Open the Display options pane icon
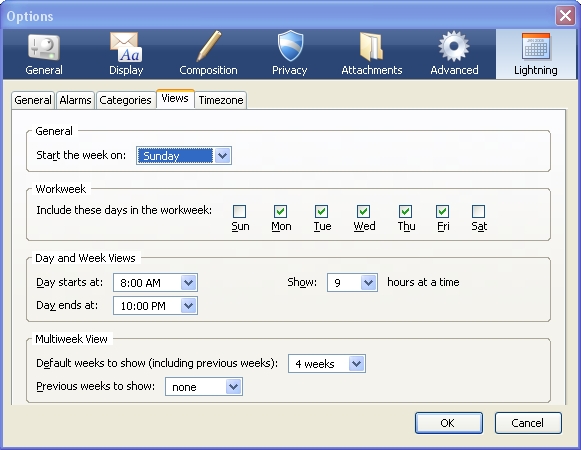This screenshot has width=581, height=450. (126, 47)
